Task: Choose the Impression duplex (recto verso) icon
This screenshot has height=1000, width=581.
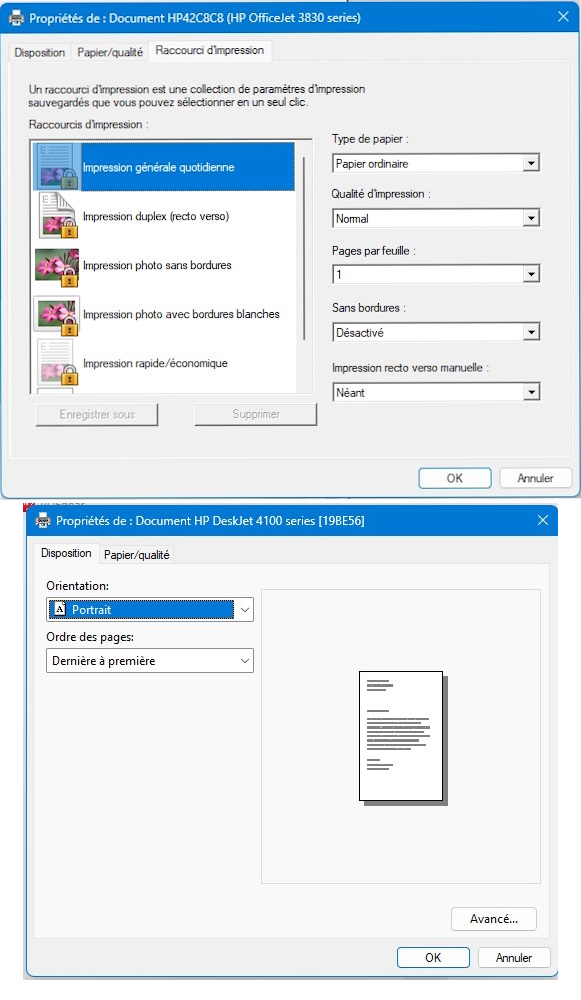Action: [57, 216]
